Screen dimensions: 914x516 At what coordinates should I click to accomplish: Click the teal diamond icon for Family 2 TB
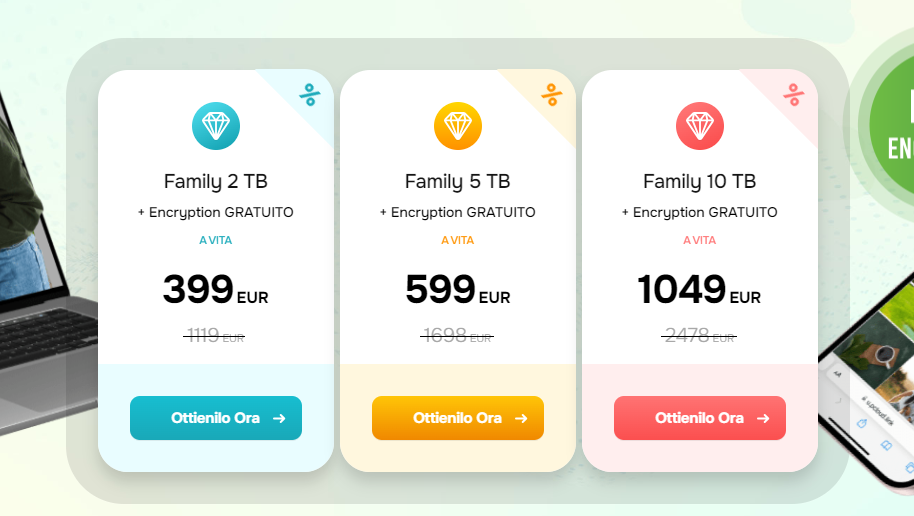click(216, 126)
